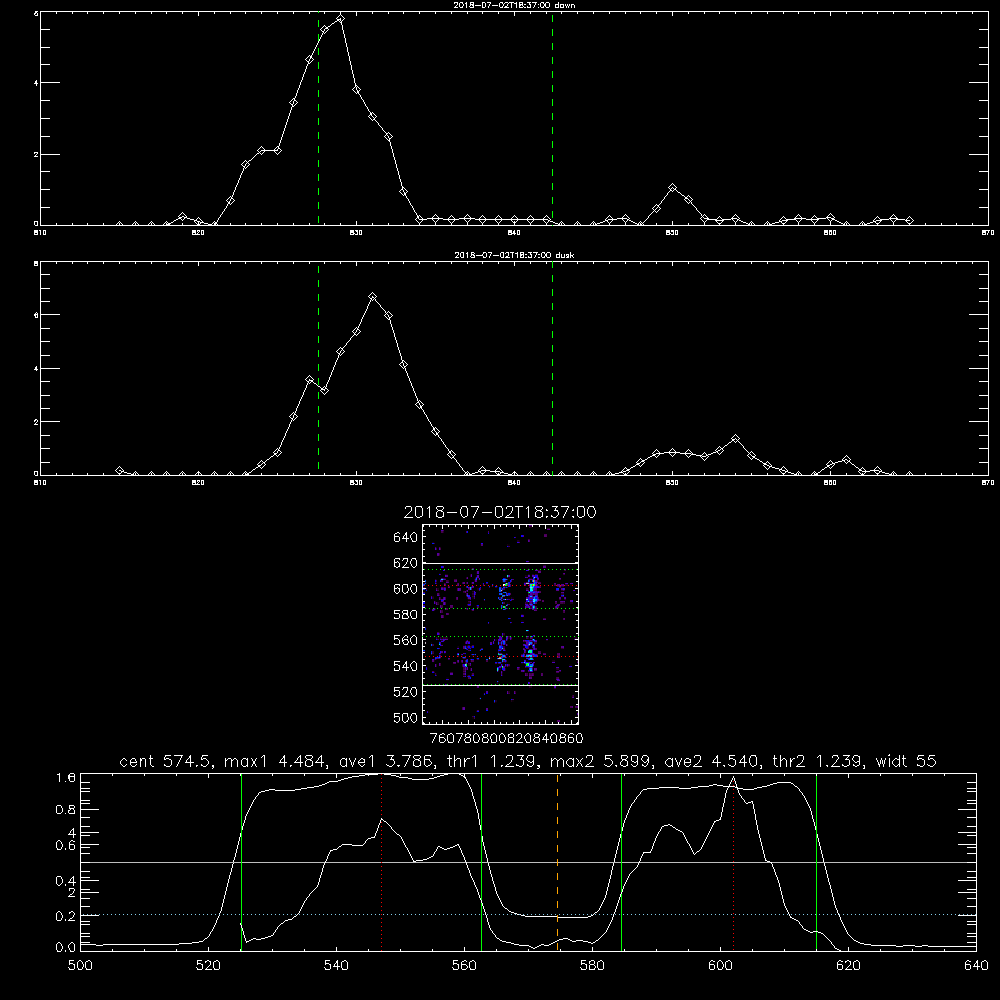Screen dimensions: 1000x1000
Task: Click the 'ave2 4.540' statistic text
Action: click(x=714, y=761)
